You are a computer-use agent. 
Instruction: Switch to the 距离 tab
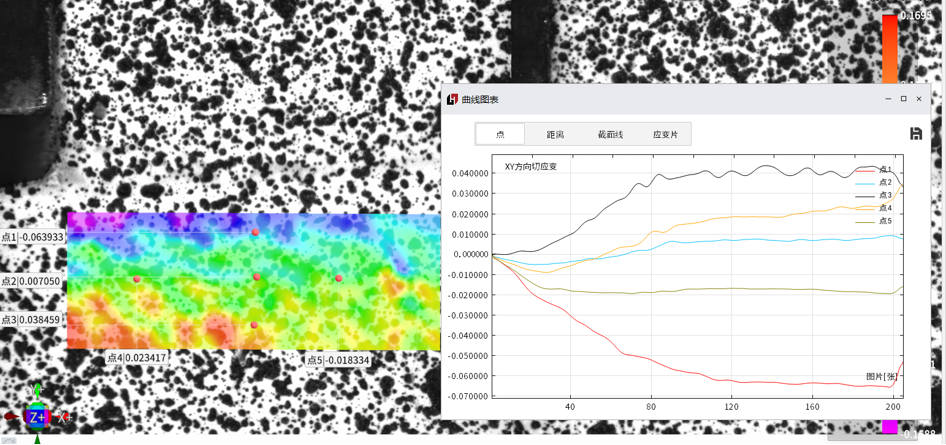555,134
